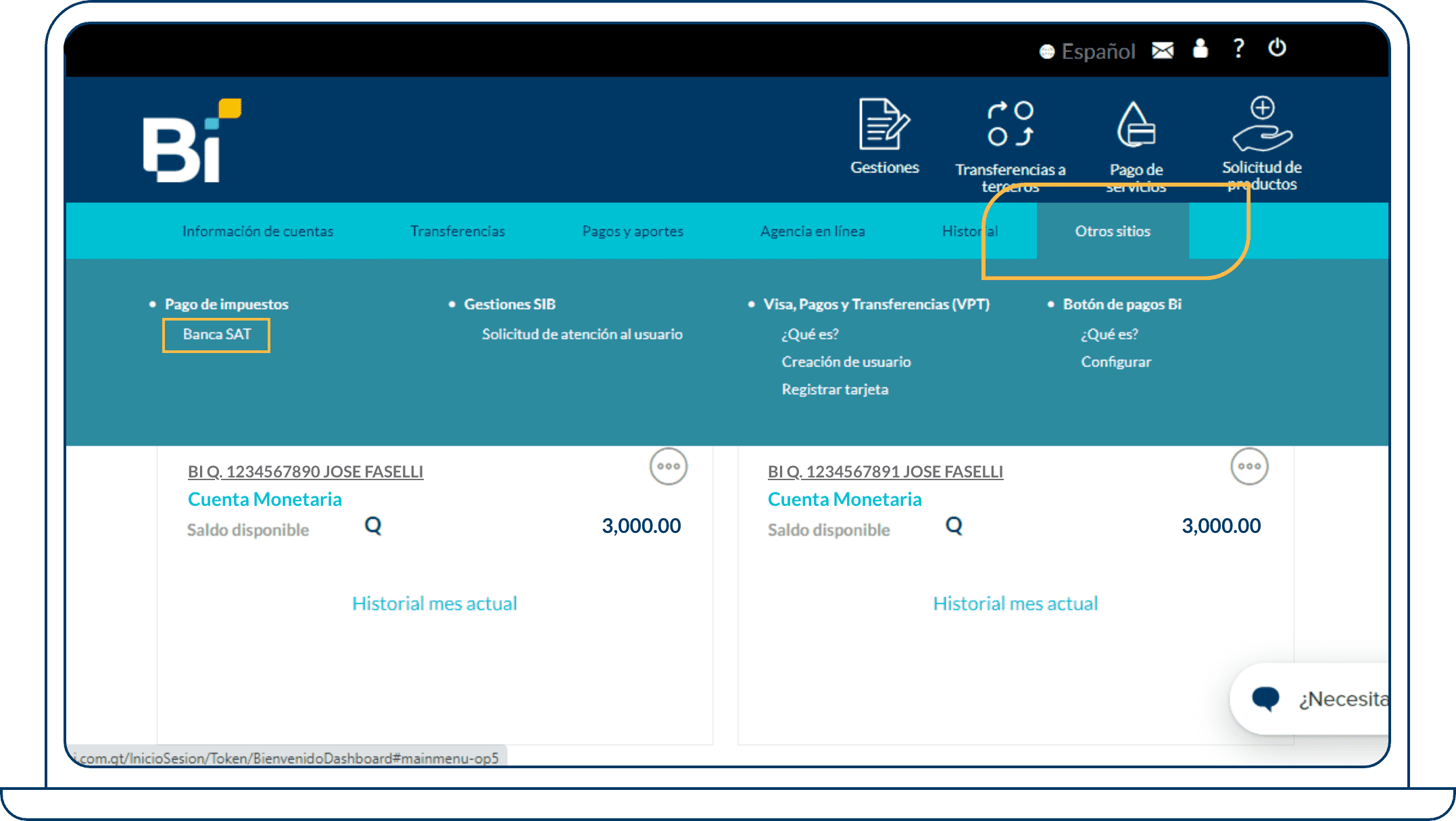Image resolution: width=1456 pixels, height=821 pixels.
Task: Open the ¿Necesita chat help bubble
Action: point(1310,699)
